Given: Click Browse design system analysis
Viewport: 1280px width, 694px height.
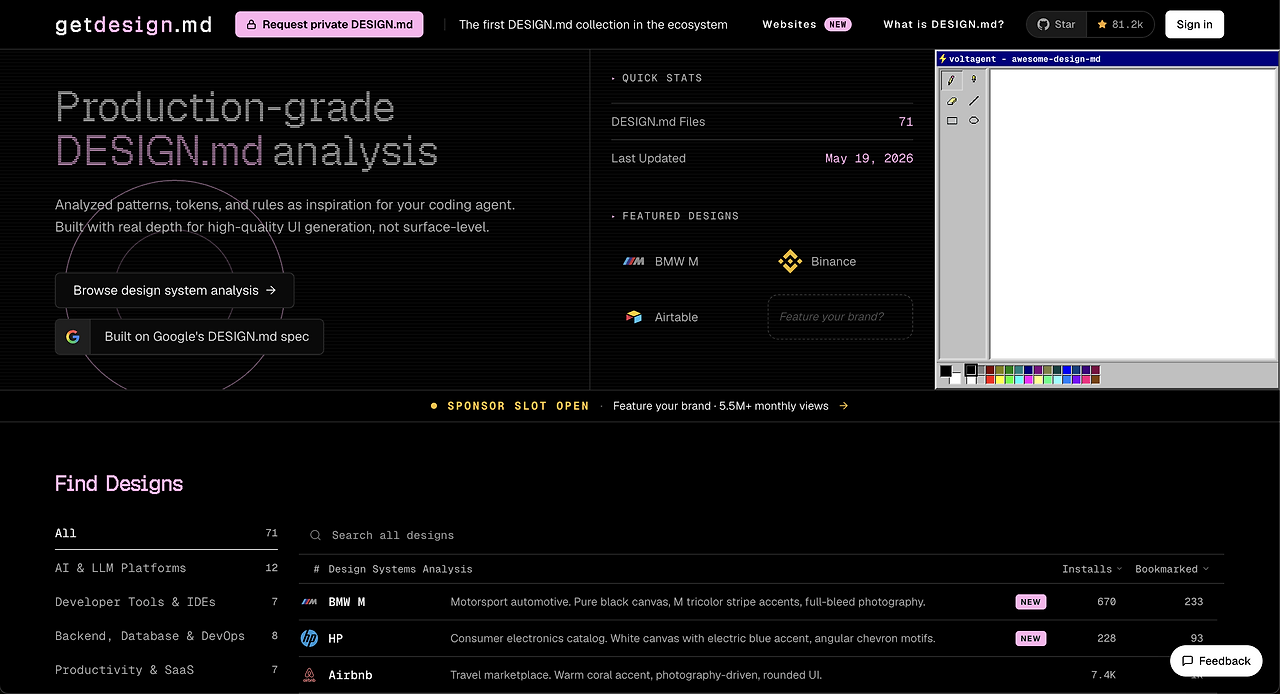Looking at the screenshot, I should tap(174, 291).
